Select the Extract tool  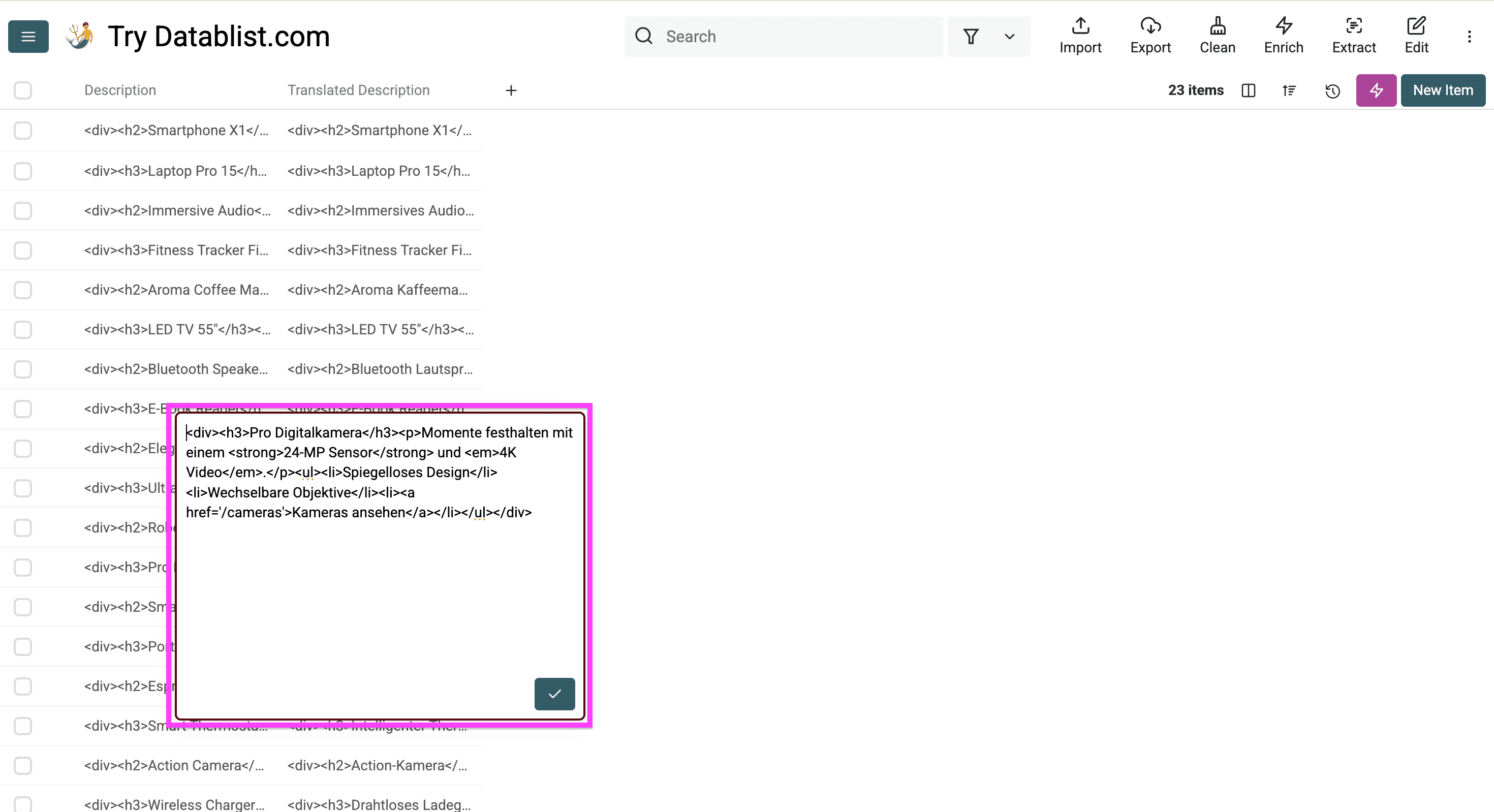[1354, 36]
